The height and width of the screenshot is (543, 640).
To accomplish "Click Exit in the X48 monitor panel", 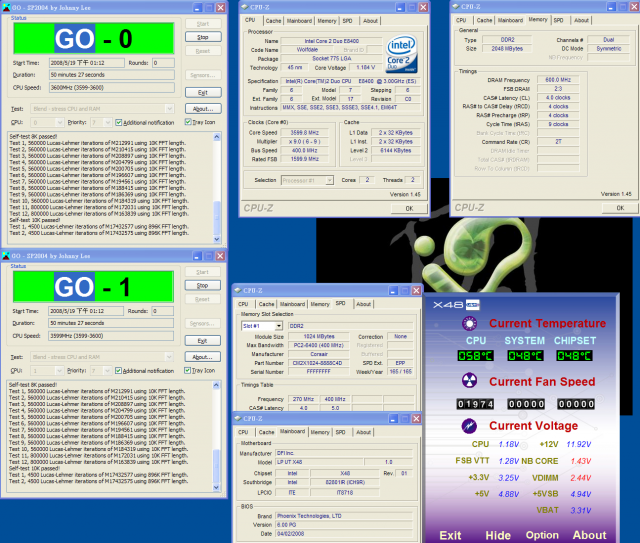I will coord(450,535).
